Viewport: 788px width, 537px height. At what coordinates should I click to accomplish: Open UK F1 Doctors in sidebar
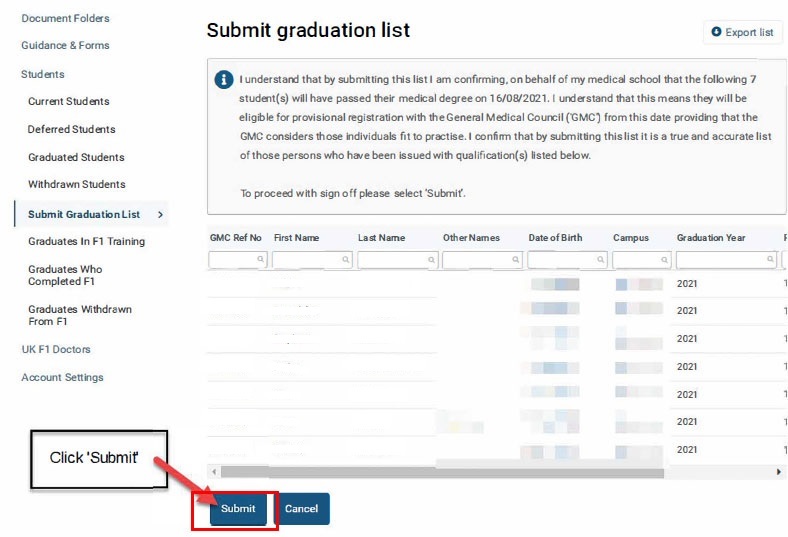[x=56, y=349]
